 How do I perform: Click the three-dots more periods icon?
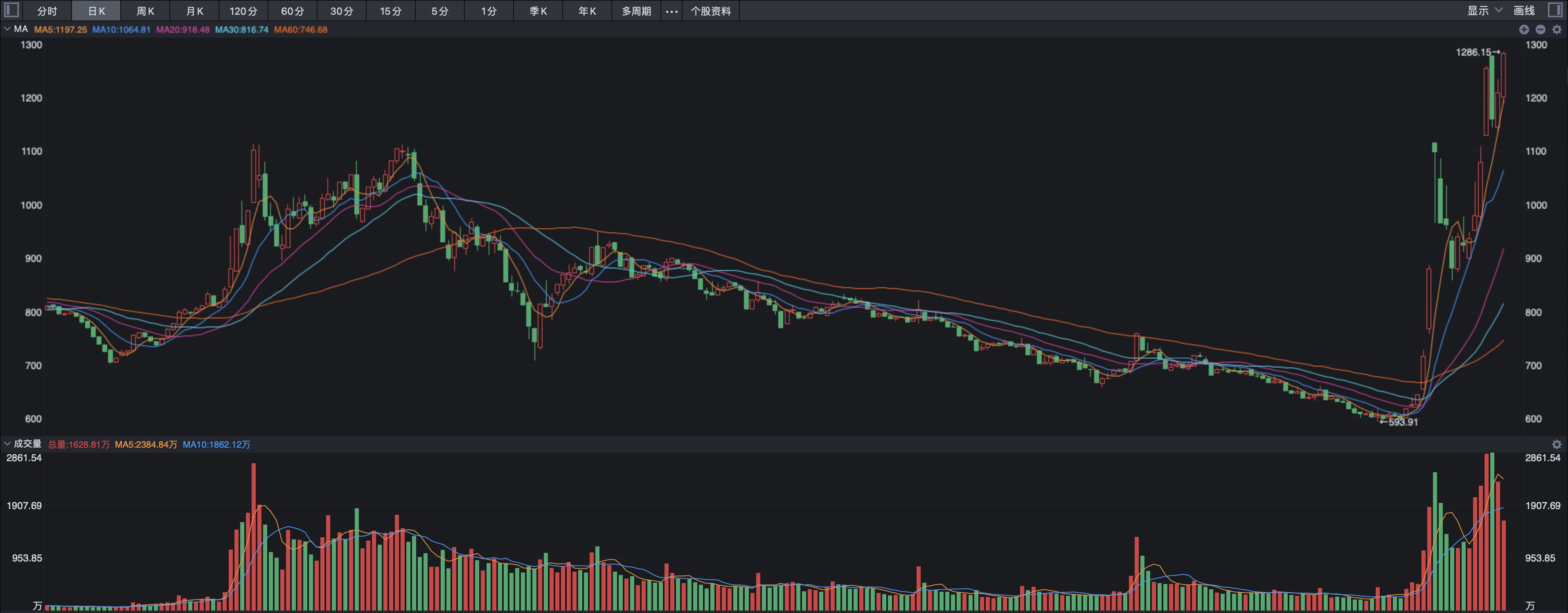(x=671, y=11)
